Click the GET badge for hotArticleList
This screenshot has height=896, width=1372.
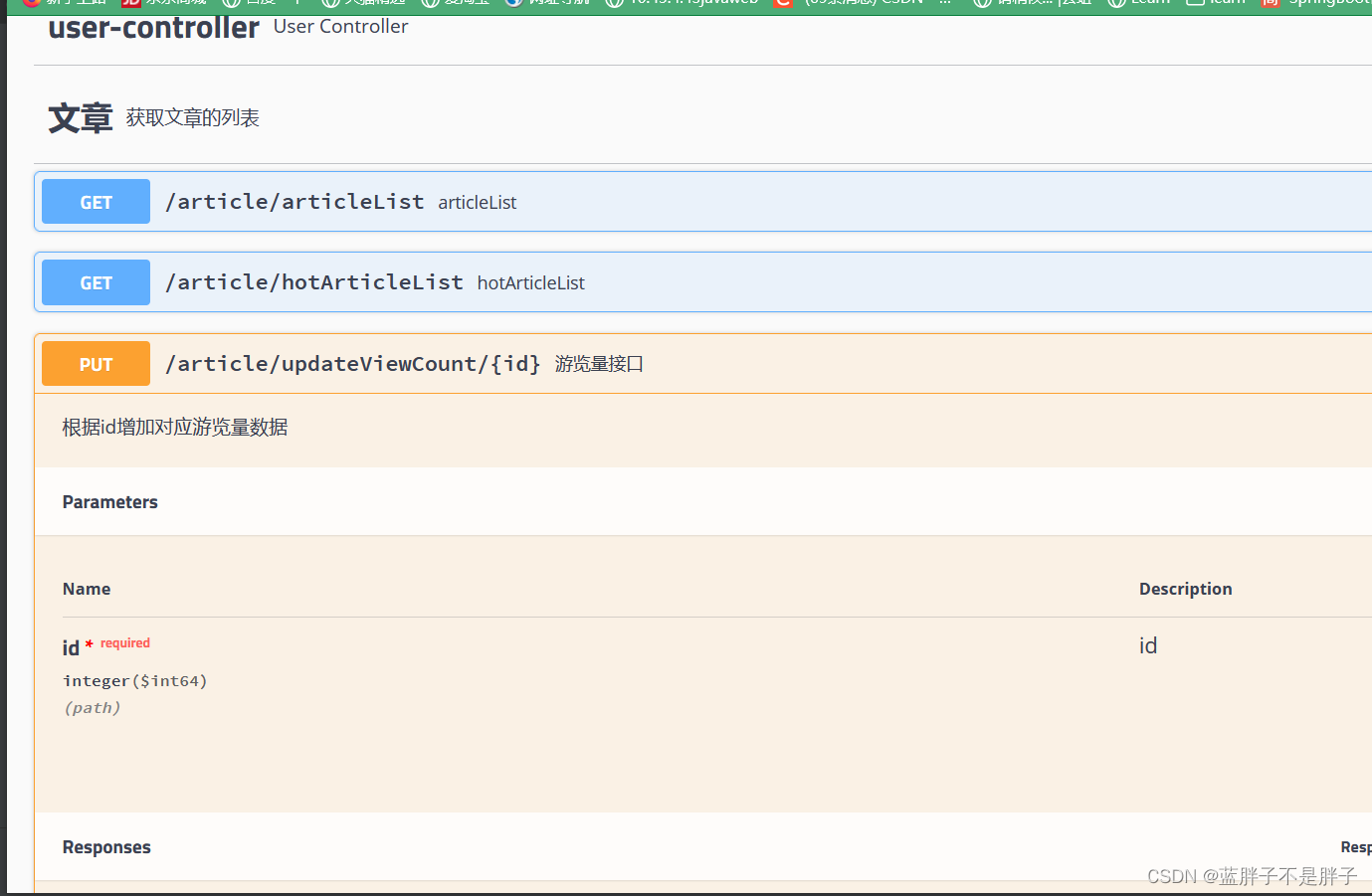[x=96, y=282]
